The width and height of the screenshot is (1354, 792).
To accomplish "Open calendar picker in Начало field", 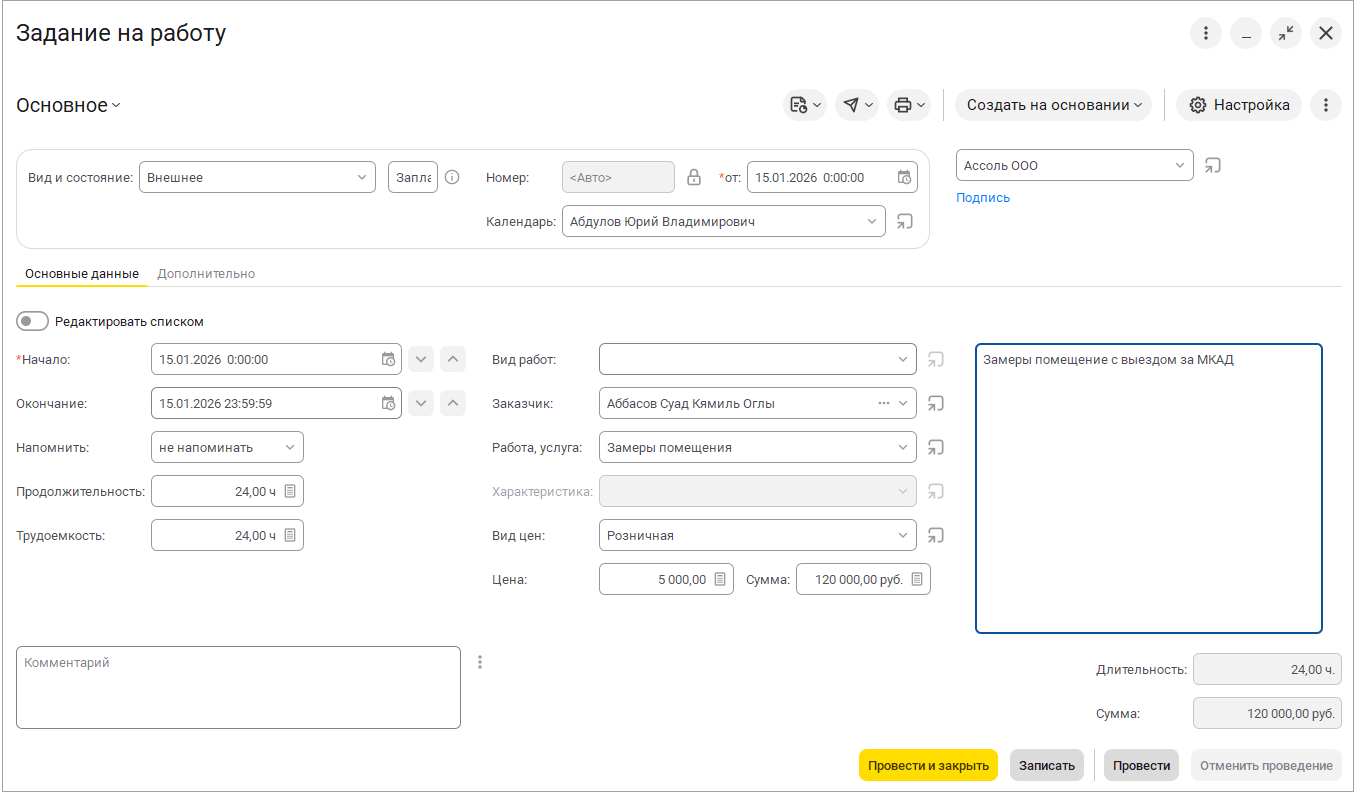I will coord(389,360).
